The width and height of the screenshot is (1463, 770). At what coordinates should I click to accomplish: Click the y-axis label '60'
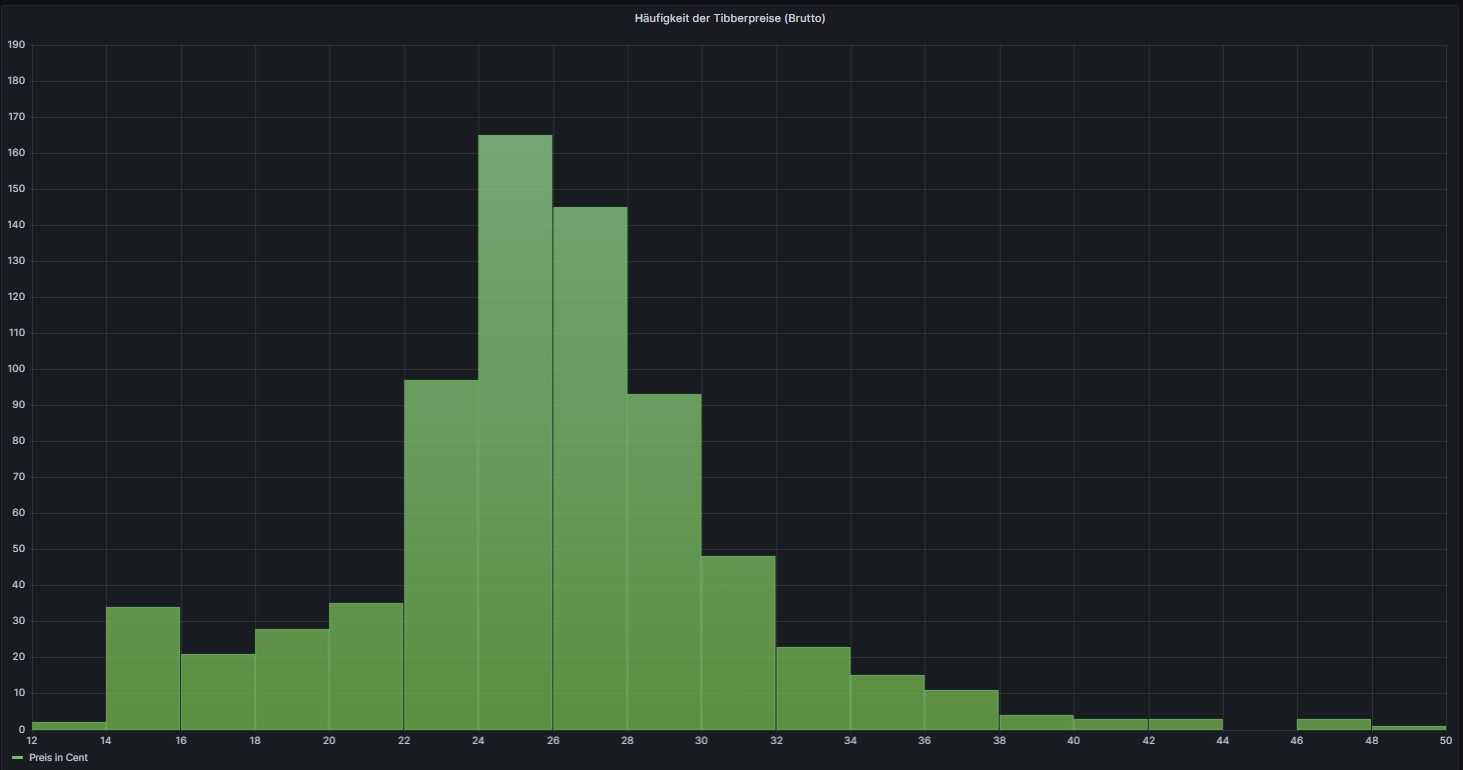click(x=18, y=513)
